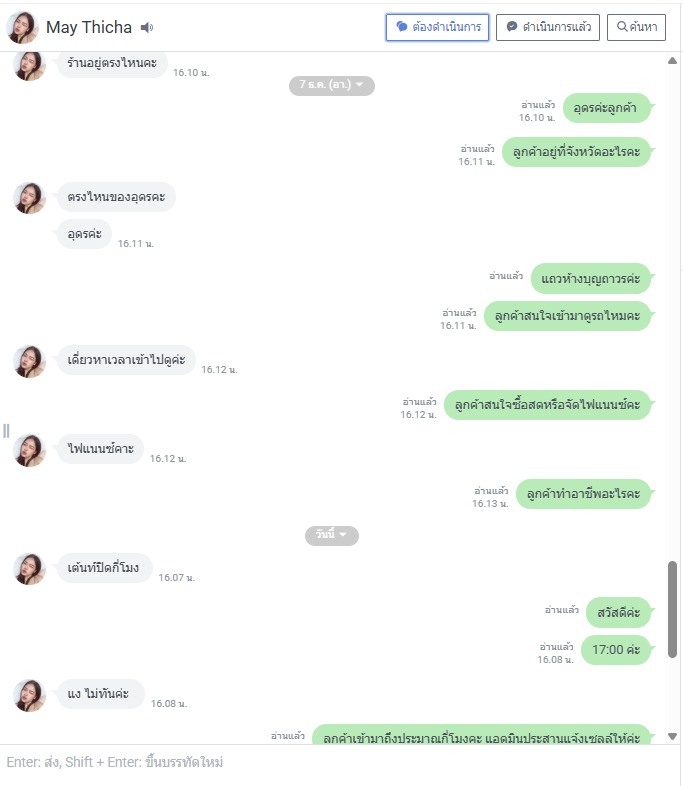Switch to the ดำเนินการแล้ว status tab
Screen dimensions: 683x786
[548, 27]
